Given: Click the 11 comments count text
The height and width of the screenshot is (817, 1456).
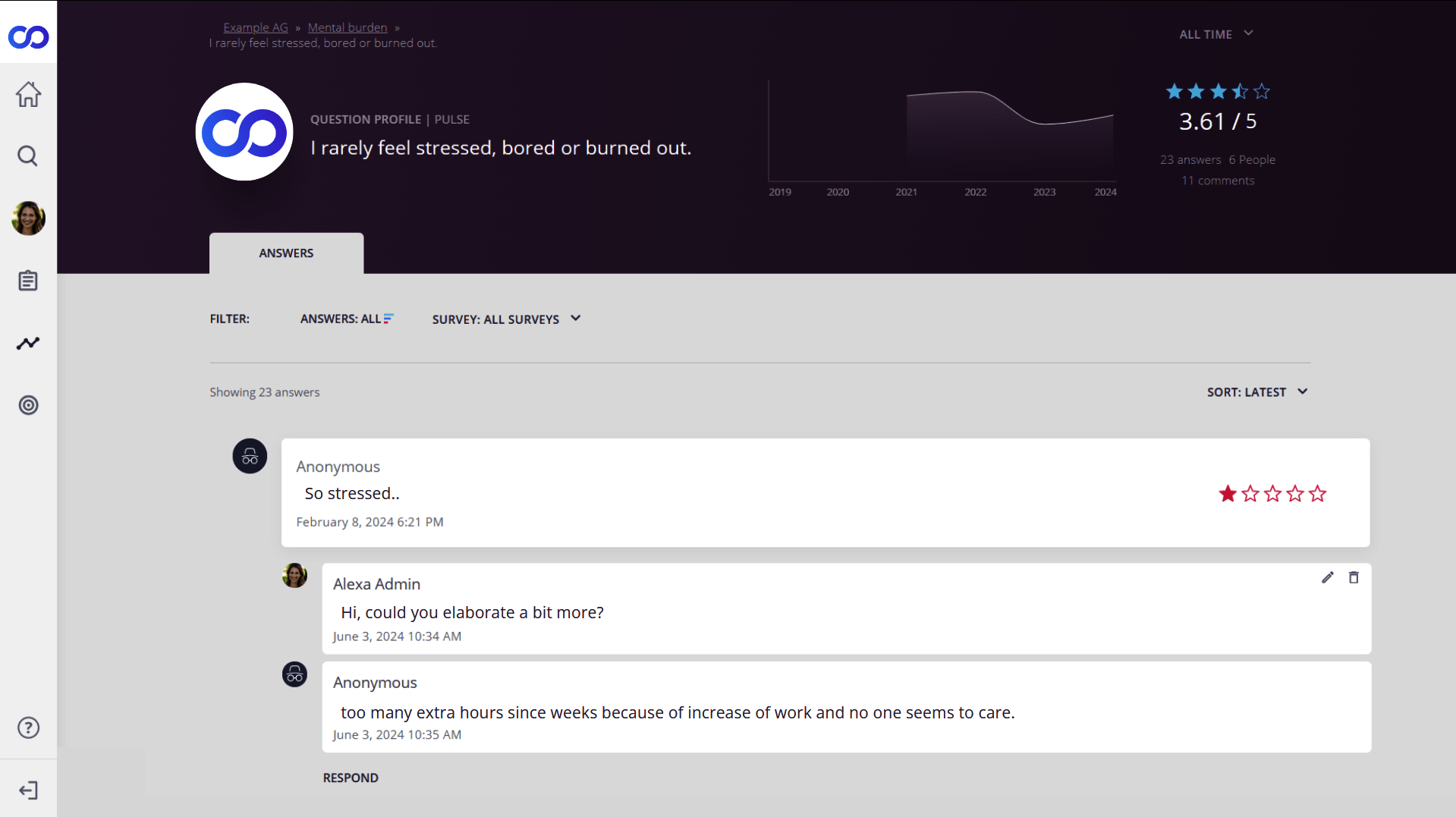Looking at the screenshot, I should click(x=1218, y=181).
